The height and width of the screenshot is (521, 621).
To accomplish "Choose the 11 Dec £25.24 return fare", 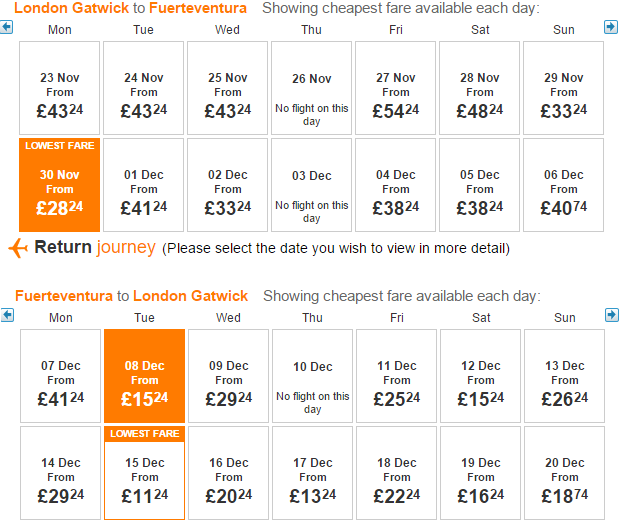I will coord(396,376).
